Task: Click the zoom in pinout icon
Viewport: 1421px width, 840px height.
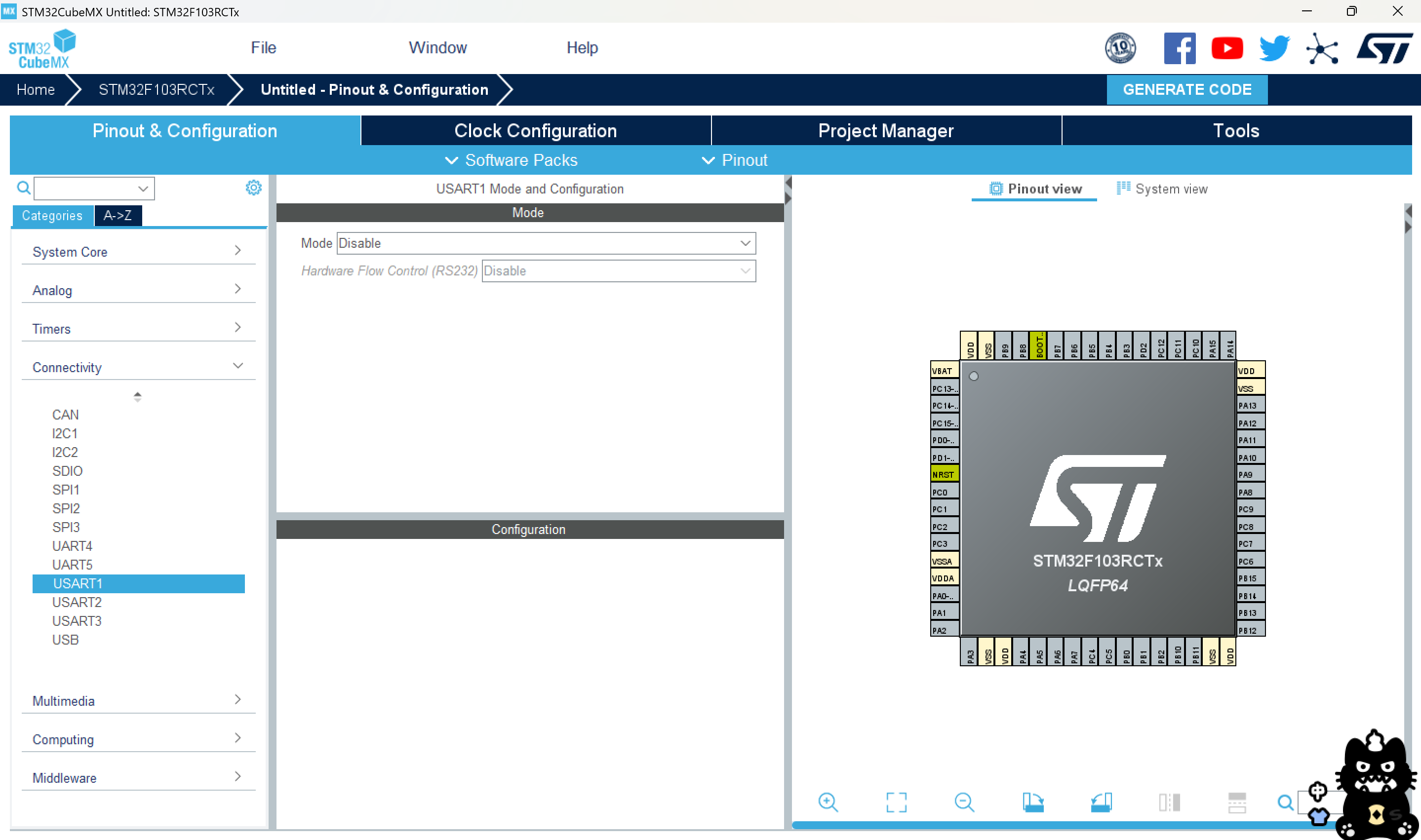Action: (x=828, y=802)
